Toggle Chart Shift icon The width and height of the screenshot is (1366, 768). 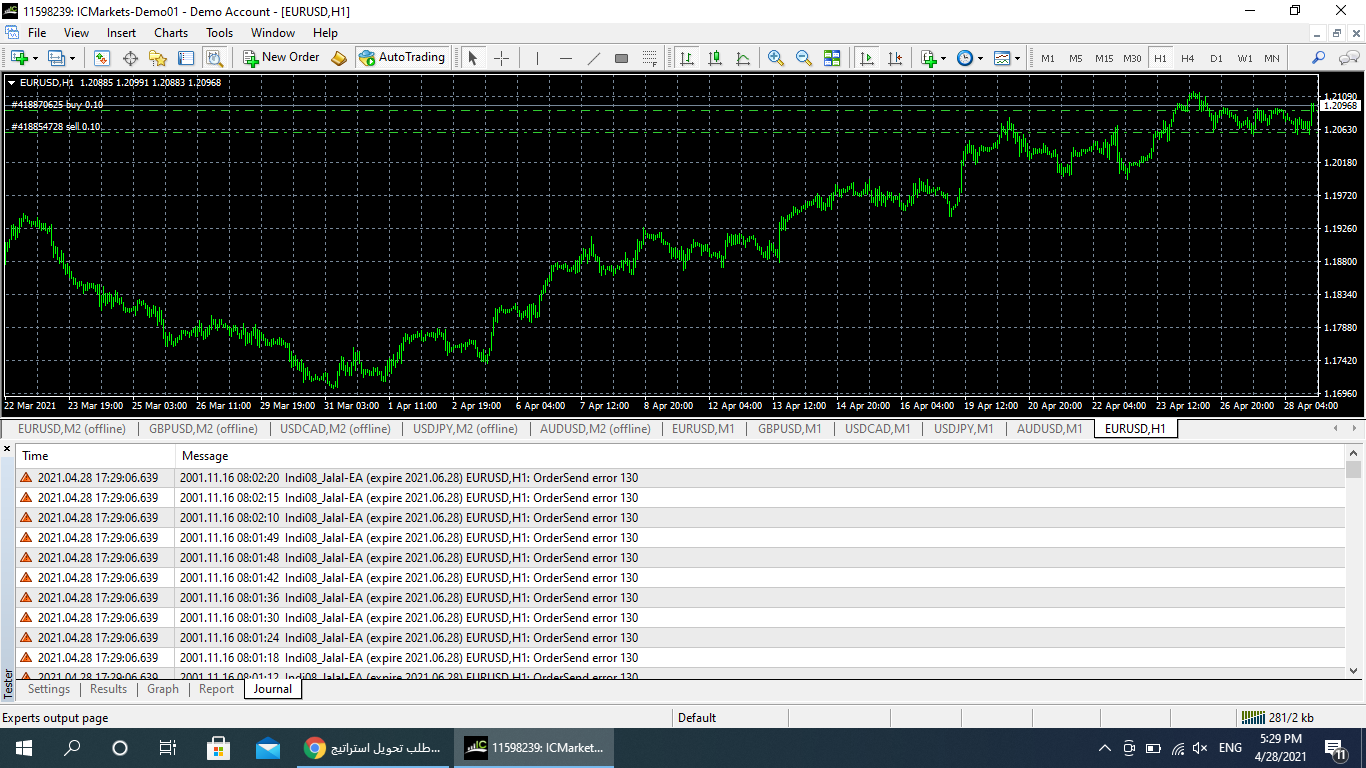click(x=895, y=58)
